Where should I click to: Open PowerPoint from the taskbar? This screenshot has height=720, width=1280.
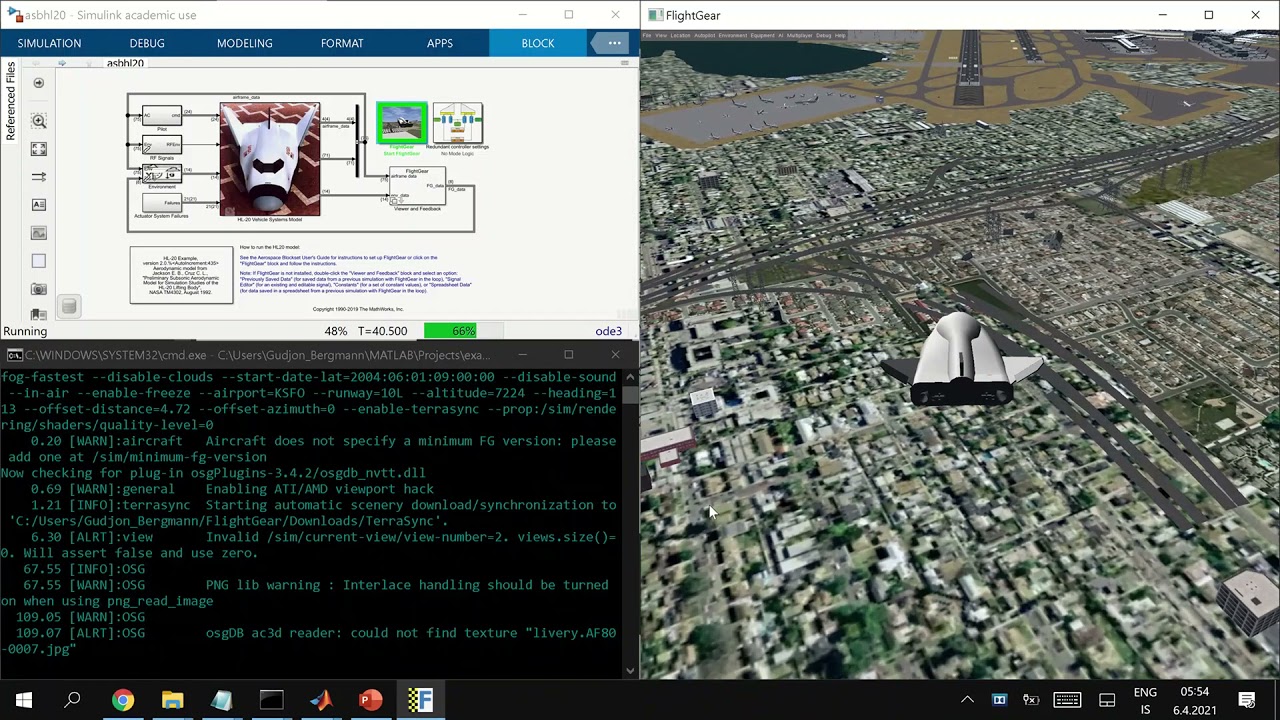click(x=370, y=700)
